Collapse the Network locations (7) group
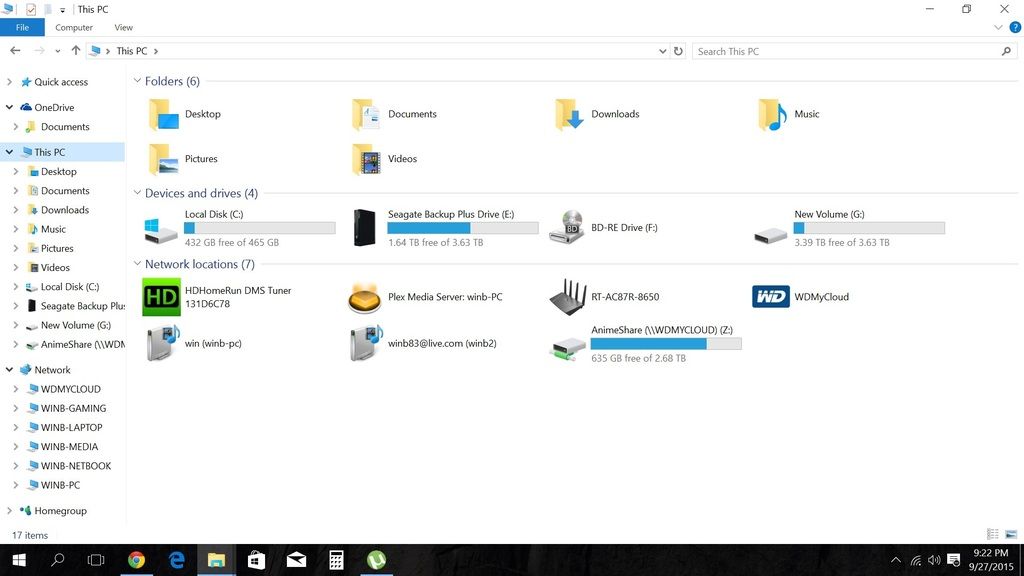 pos(137,264)
